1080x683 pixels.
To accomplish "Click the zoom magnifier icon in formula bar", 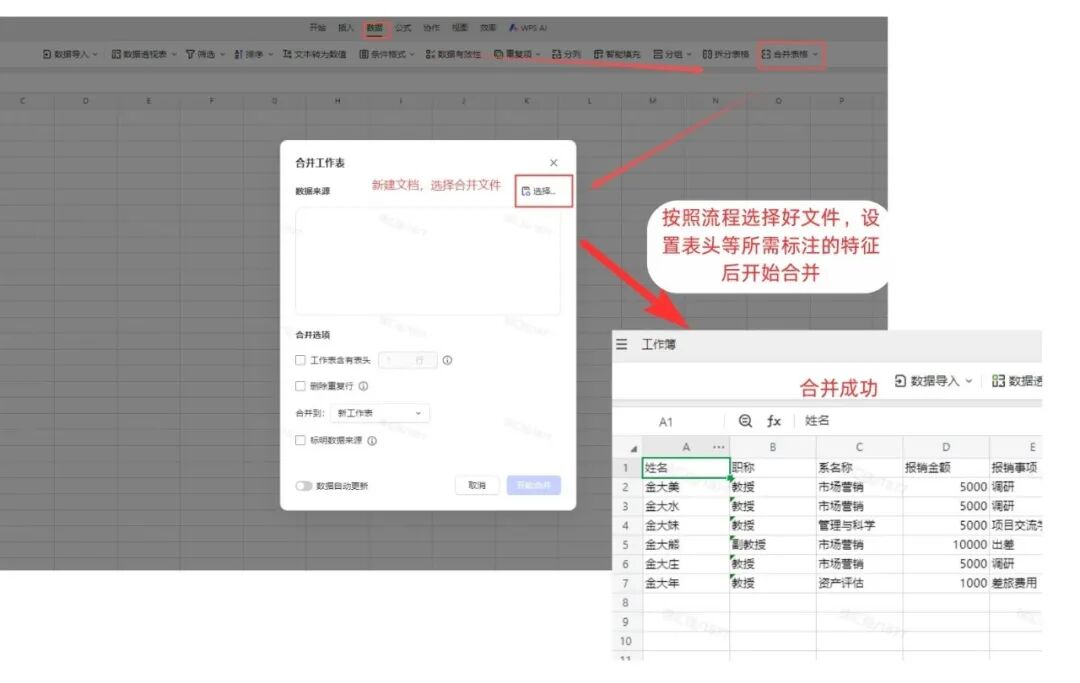I will click(745, 421).
